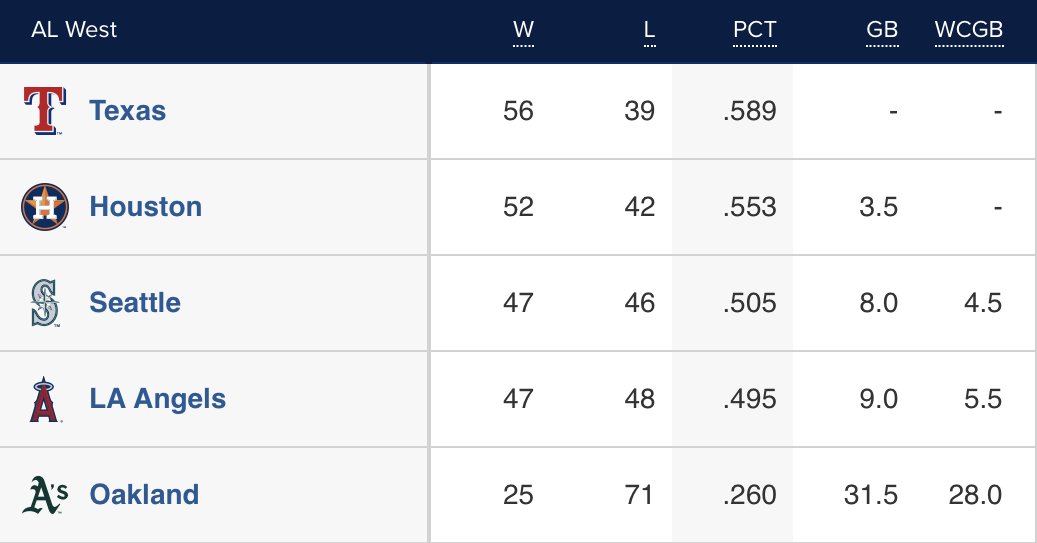
Task: Click the PCT column header
Action: 755,30
